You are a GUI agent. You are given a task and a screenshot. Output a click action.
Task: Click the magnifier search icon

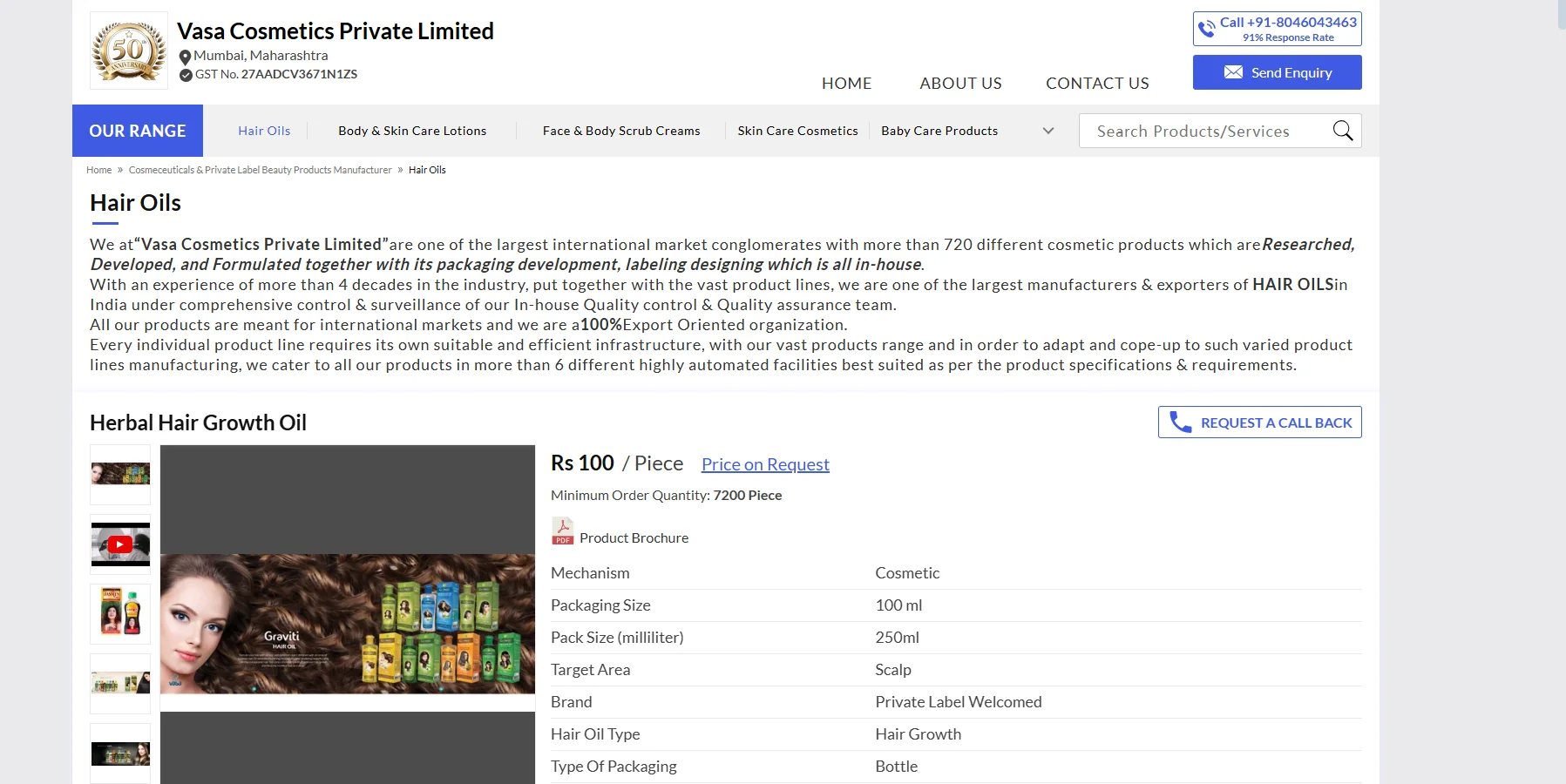coord(1342,131)
